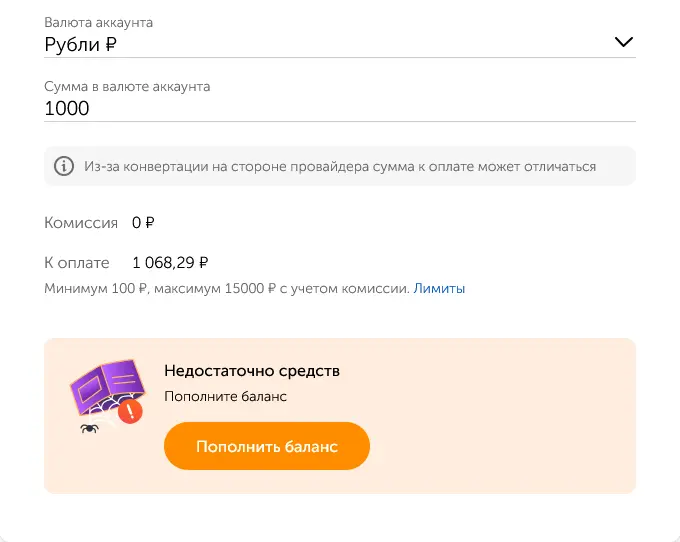Click the total amount "1 068,29 ₽"

click(170, 263)
